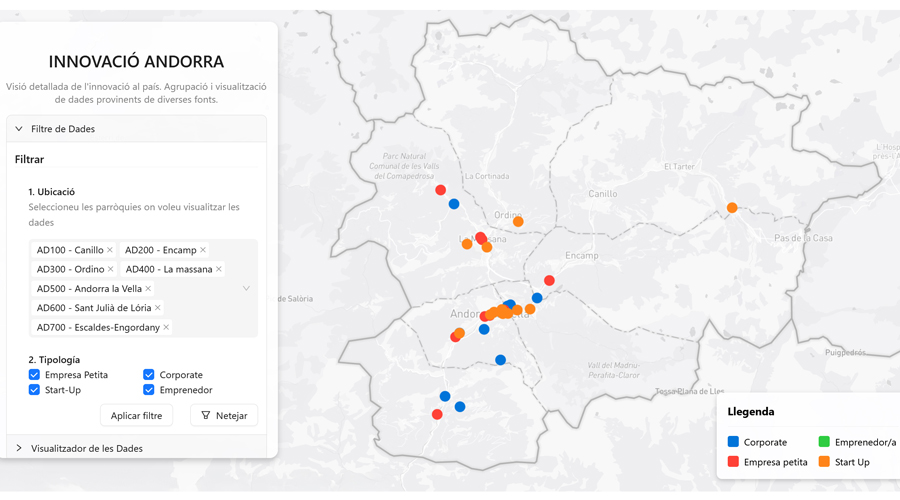Remove the AD100 - Canillo tag
This screenshot has height=500, width=900.
pyautogui.click(x=110, y=250)
